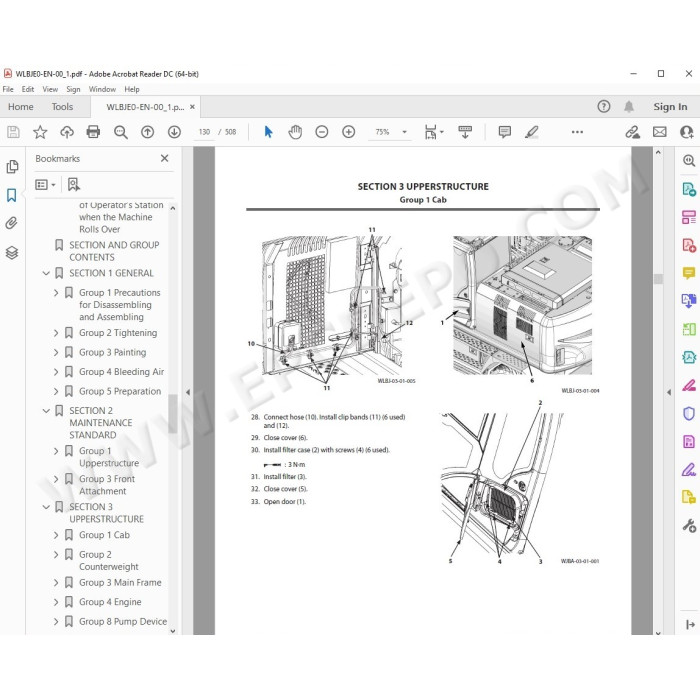Bookmark file with star icon
This screenshot has height=700, width=700.
pyautogui.click(x=40, y=132)
